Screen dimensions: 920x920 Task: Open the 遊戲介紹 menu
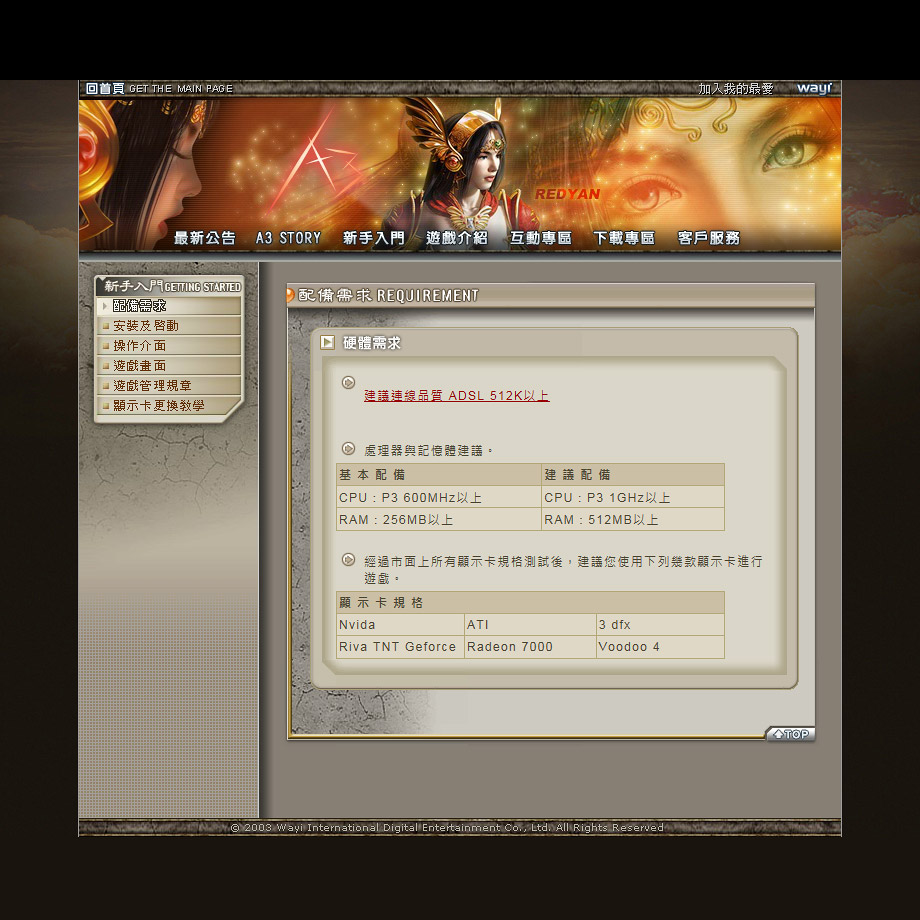(x=457, y=238)
